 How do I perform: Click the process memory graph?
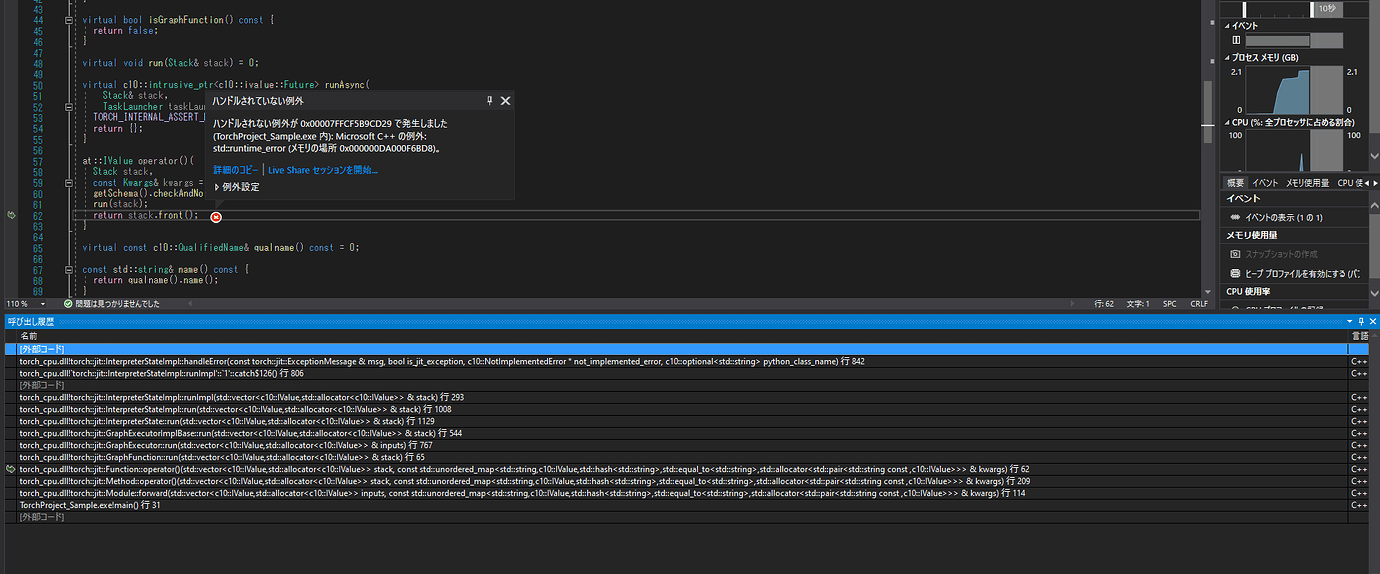coord(1294,90)
